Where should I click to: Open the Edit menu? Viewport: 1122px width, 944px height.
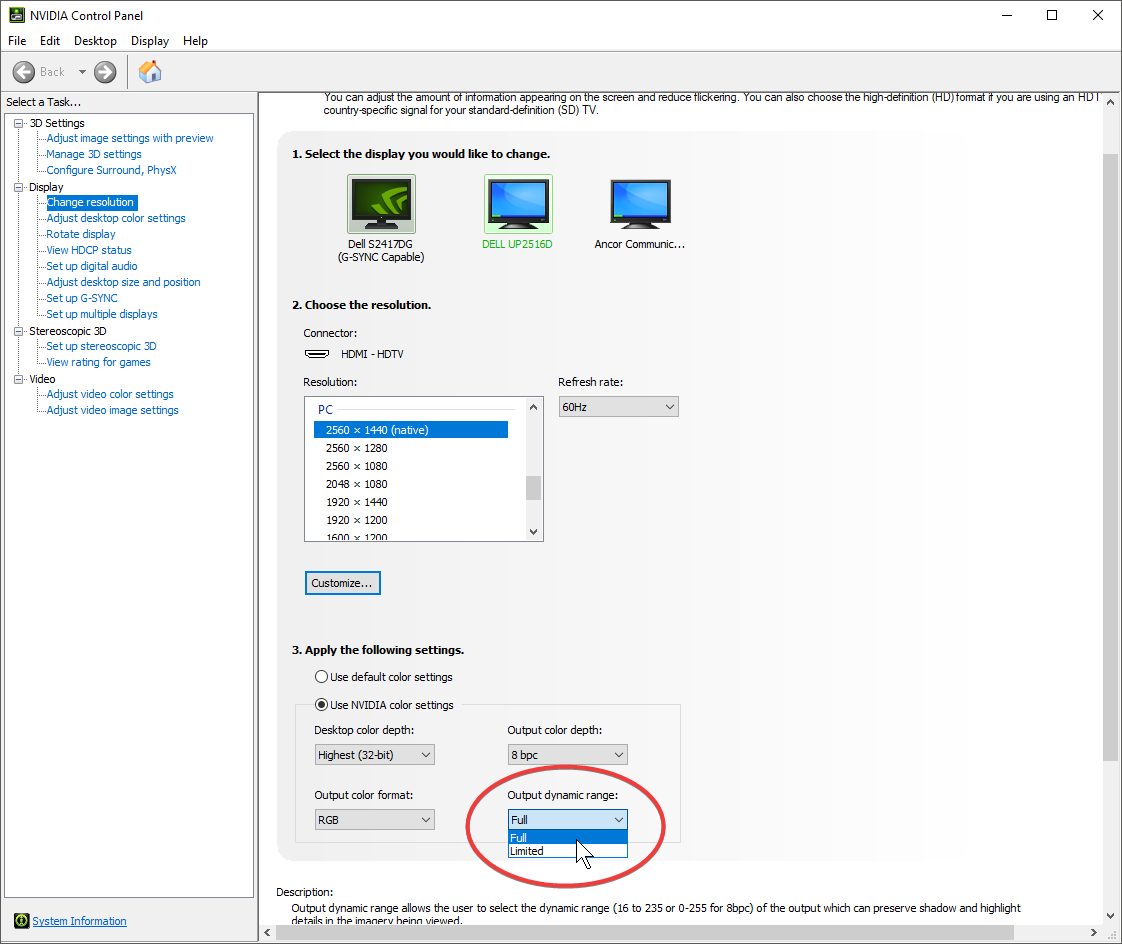[50, 41]
